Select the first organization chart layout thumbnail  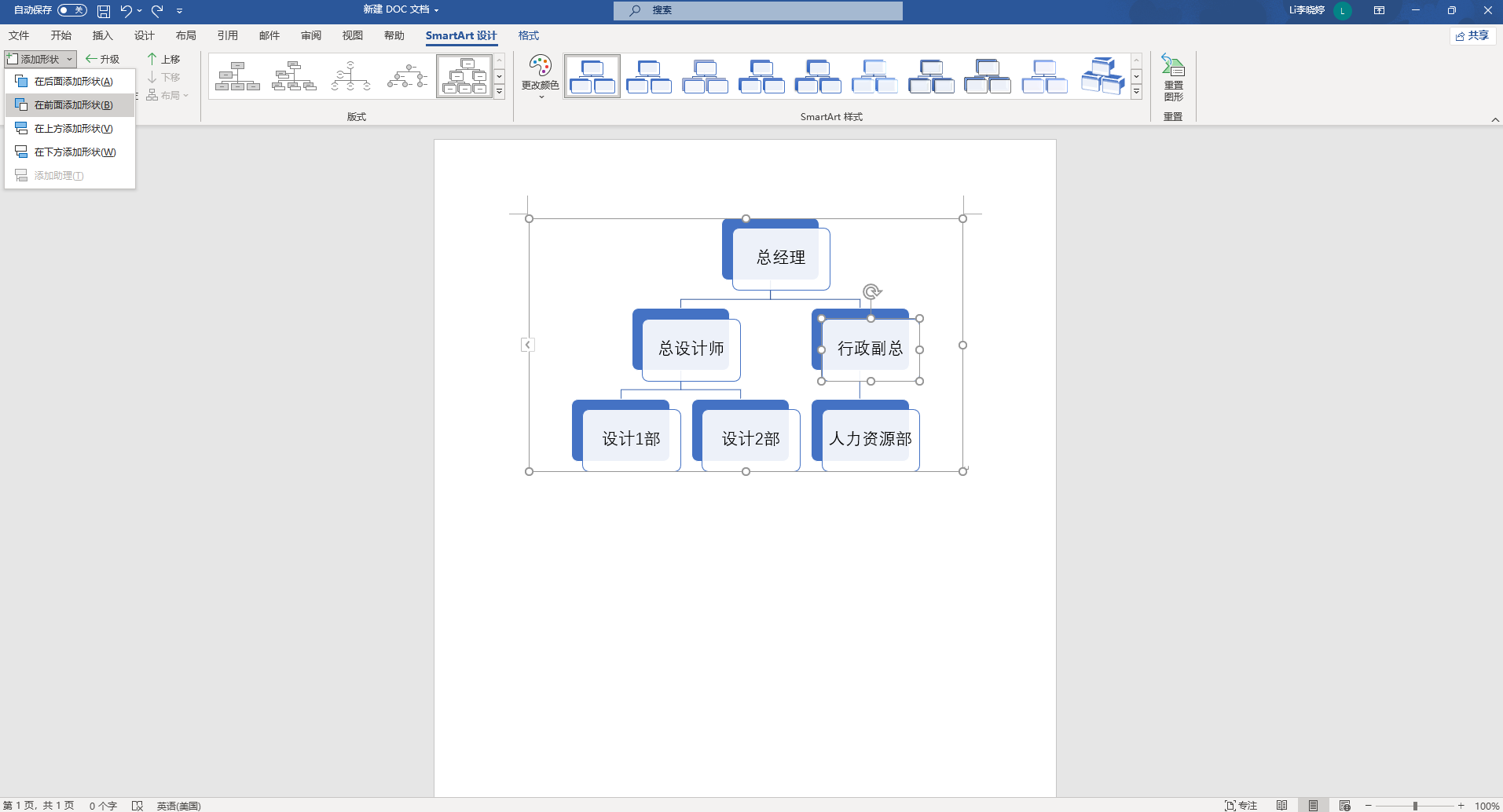[237, 76]
